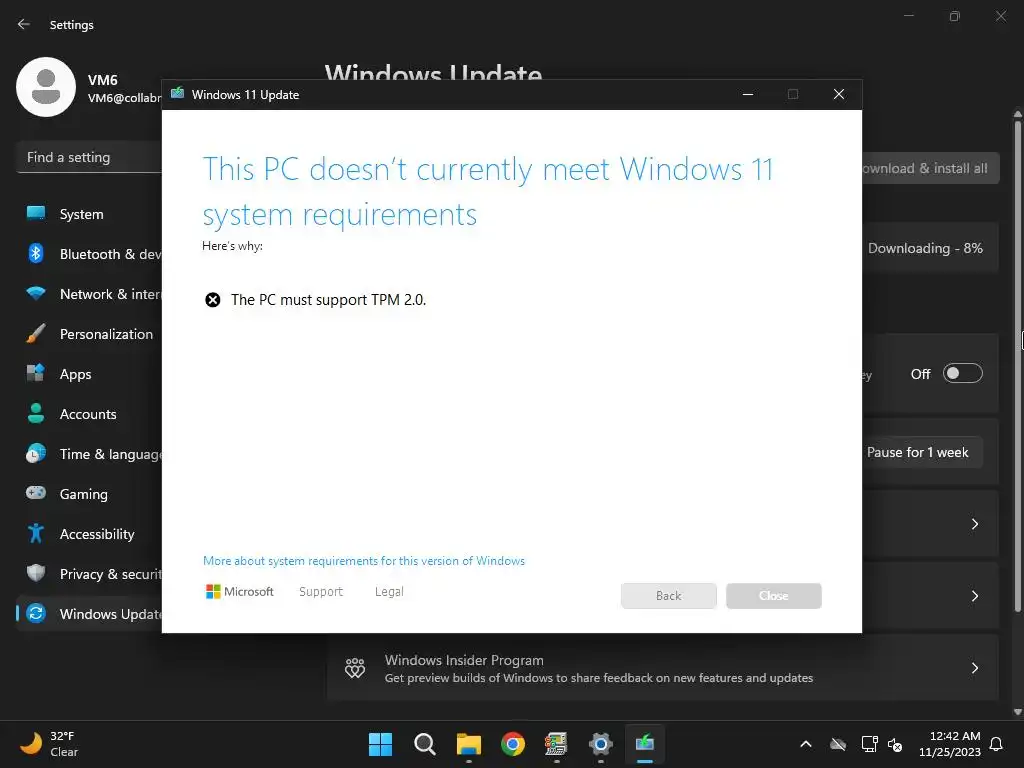
Task: Click the muted volume tray icon
Action: (x=895, y=744)
